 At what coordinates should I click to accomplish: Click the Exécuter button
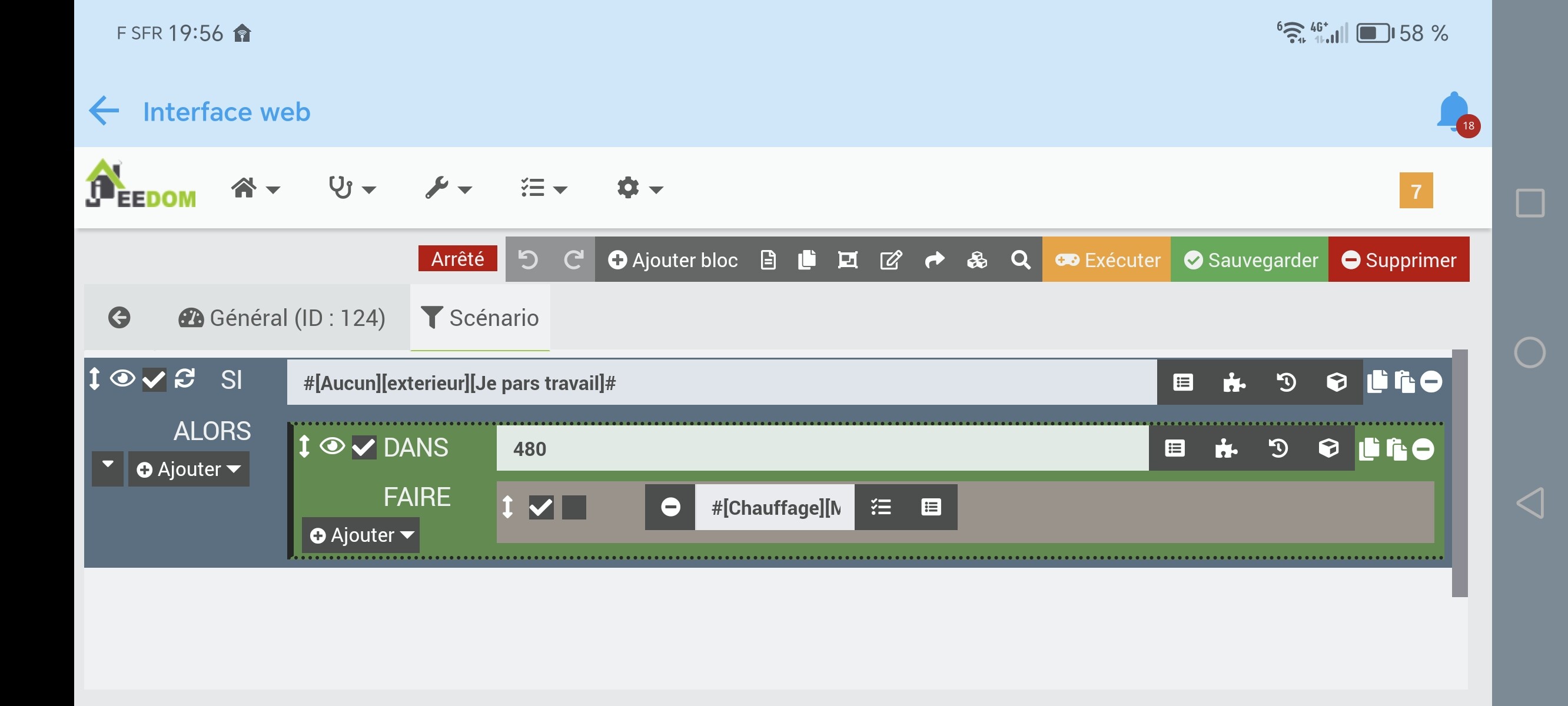point(1106,260)
